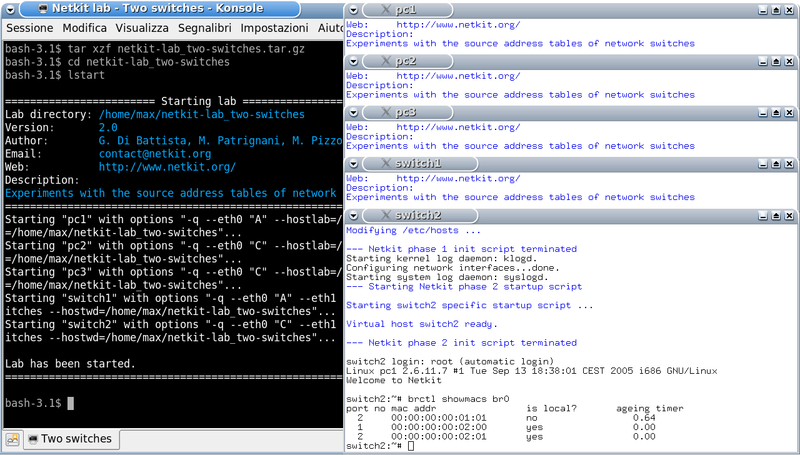This screenshot has width=800, height=455.
Task: Open the Visualizza menu
Action: (142, 28)
